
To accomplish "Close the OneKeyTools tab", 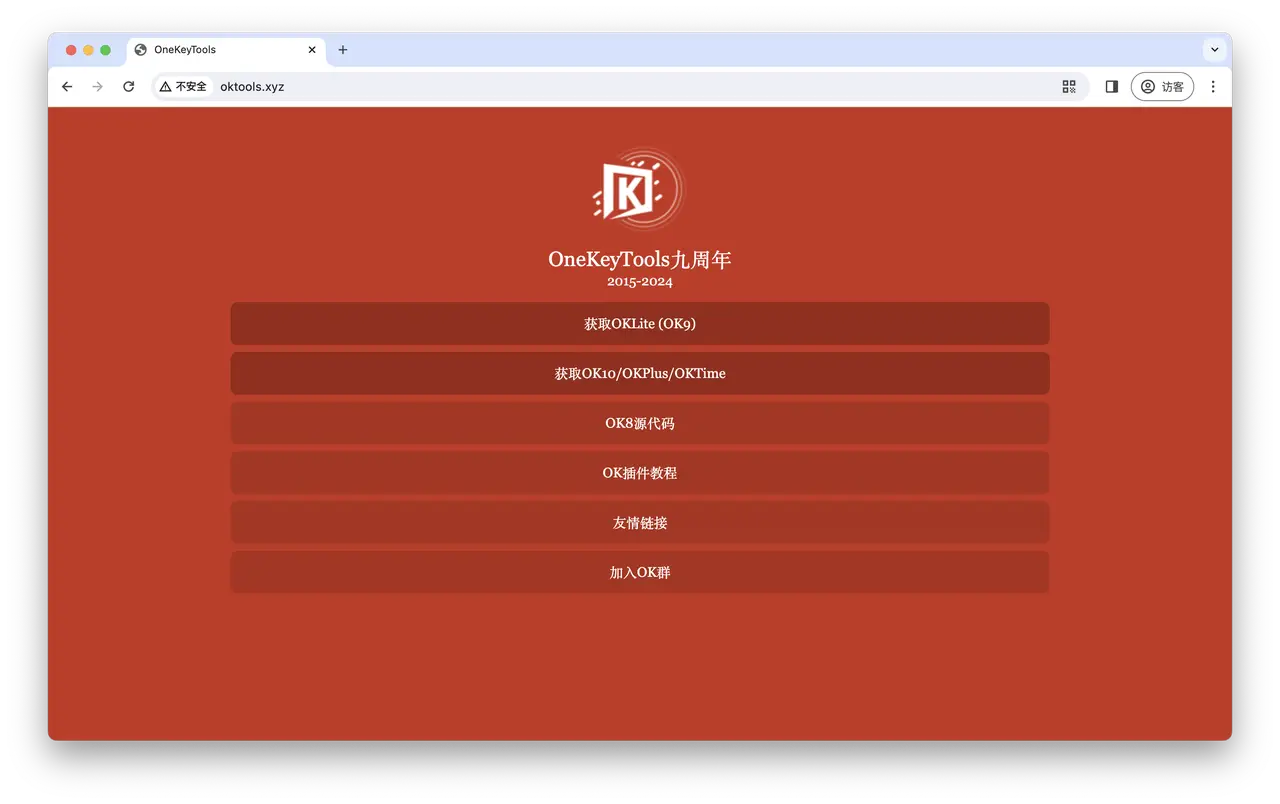I will 312,50.
